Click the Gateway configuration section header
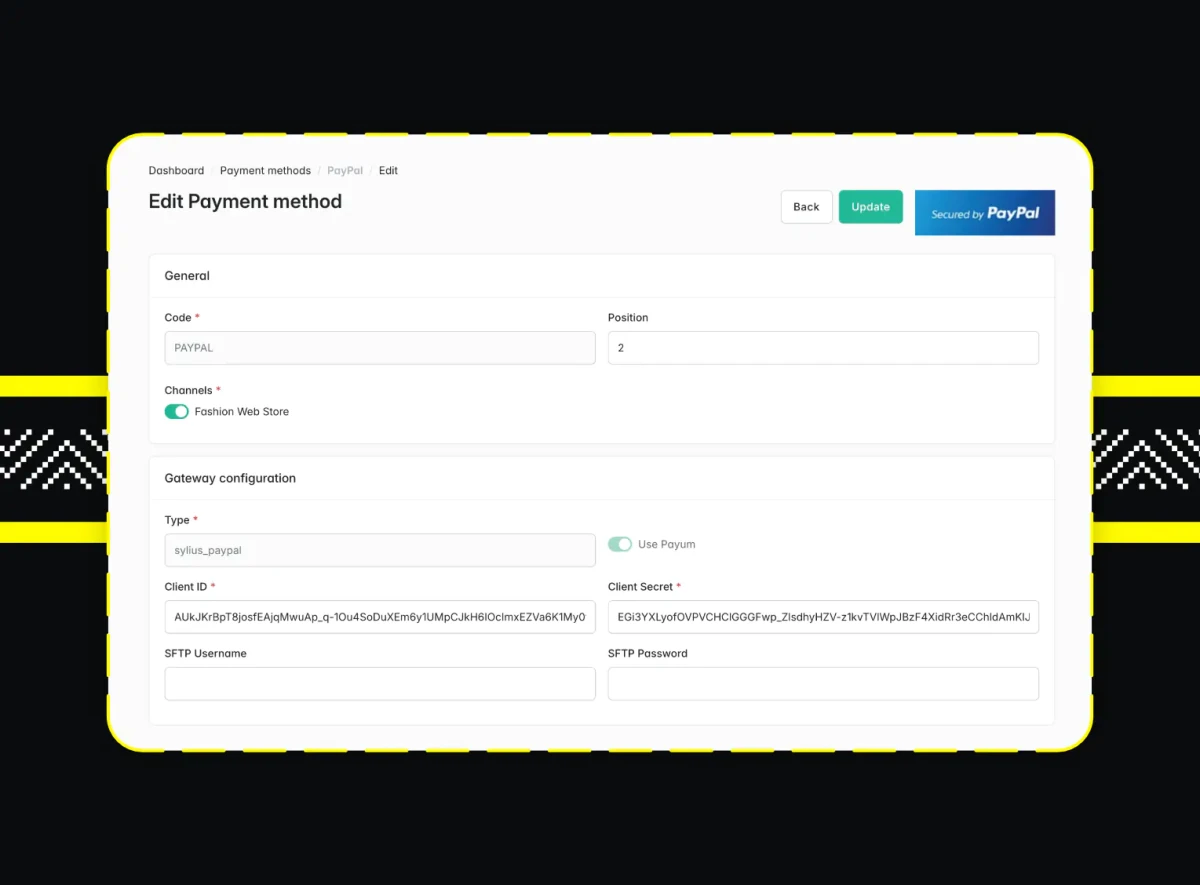 click(x=230, y=478)
